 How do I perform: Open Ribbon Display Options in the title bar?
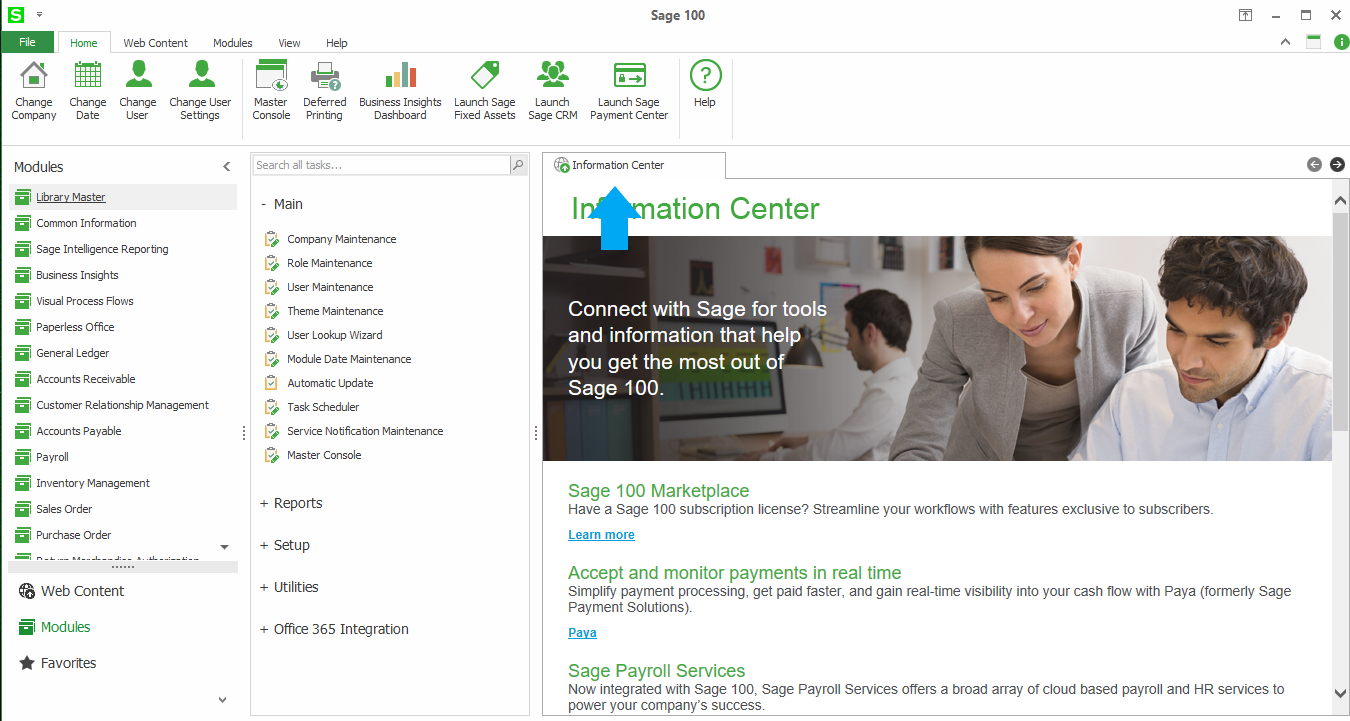pos(1246,15)
